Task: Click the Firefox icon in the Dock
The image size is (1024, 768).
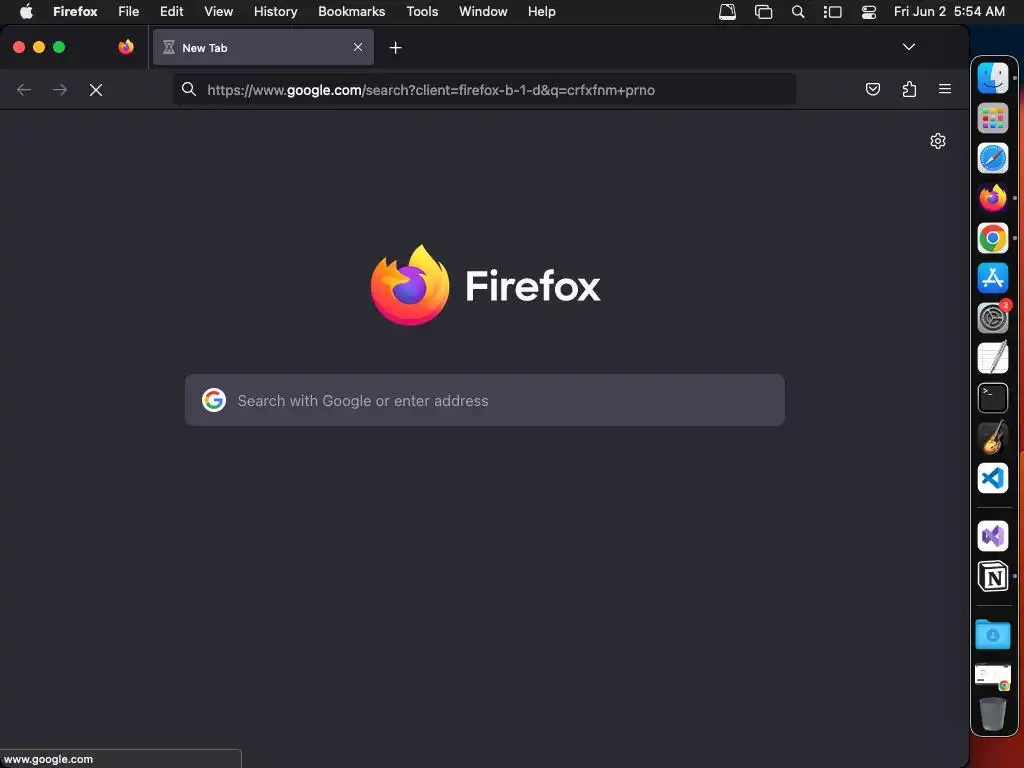Action: click(993, 198)
